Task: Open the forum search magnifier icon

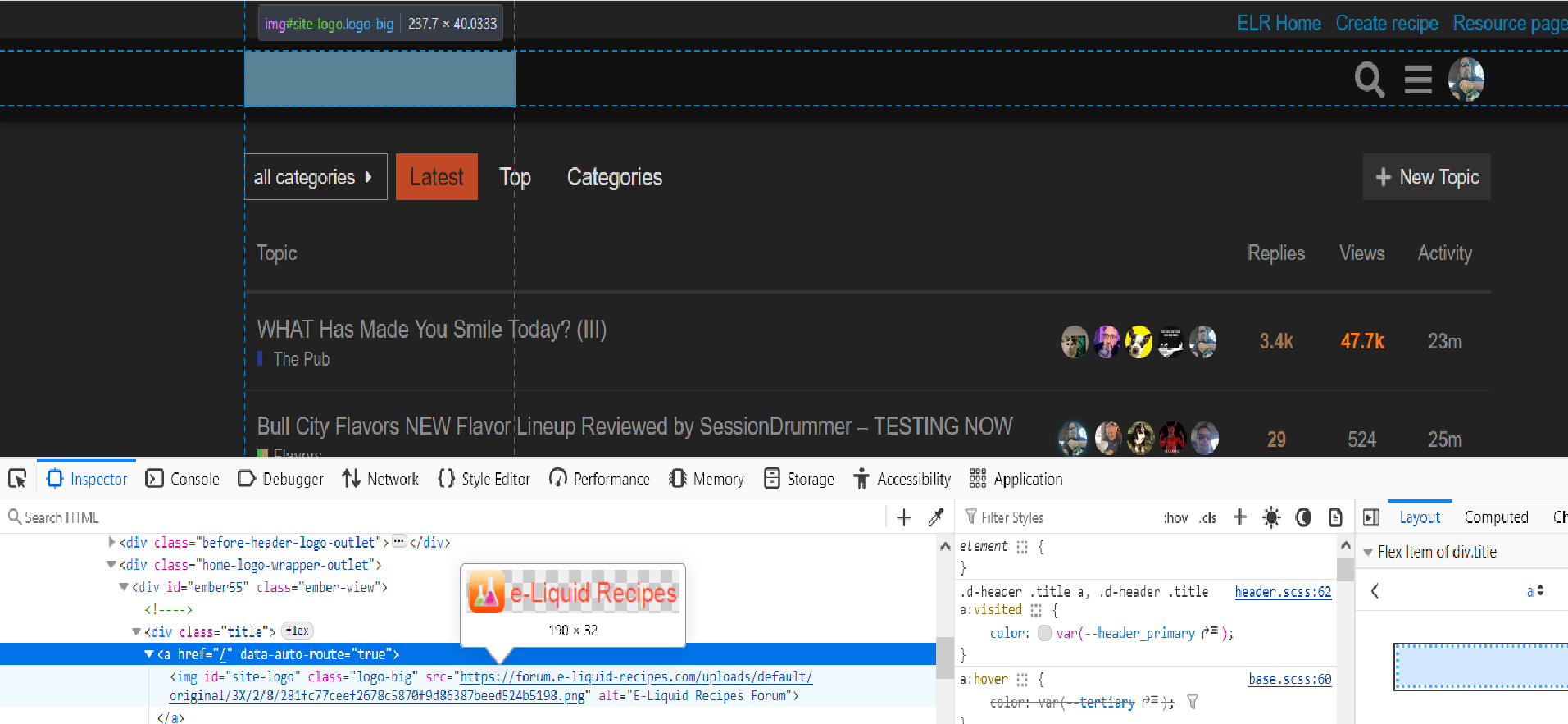Action: (1369, 80)
